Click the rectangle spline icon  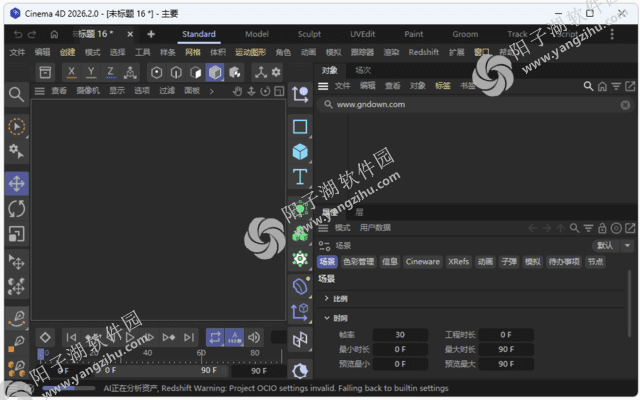(x=300, y=127)
